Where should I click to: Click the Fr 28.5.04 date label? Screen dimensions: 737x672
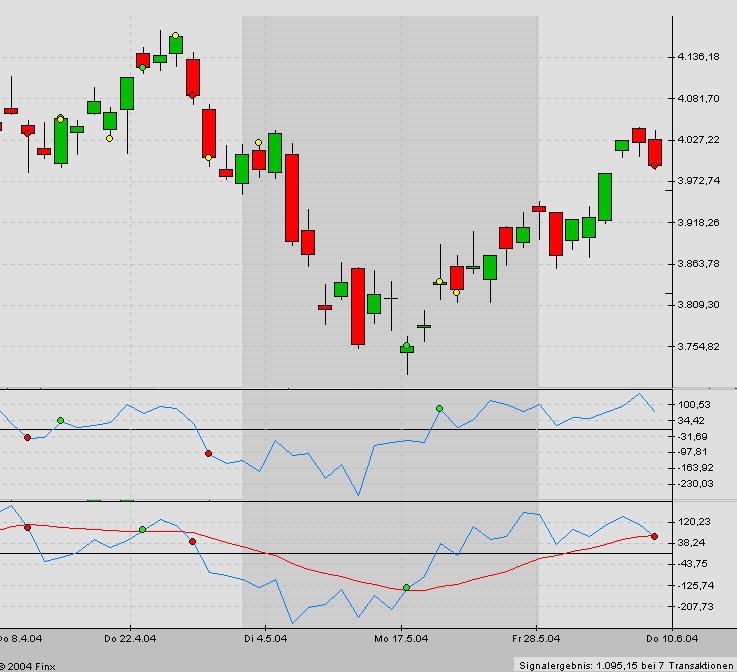536,639
